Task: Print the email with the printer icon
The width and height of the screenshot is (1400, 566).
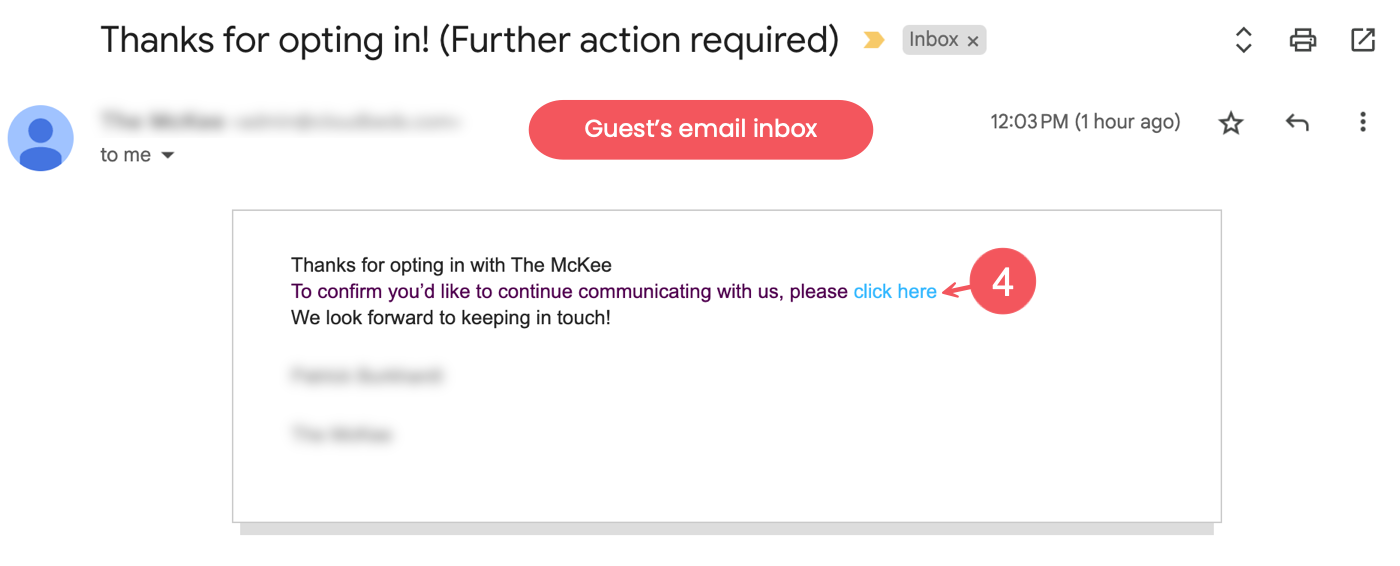Action: [x=1303, y=40]
